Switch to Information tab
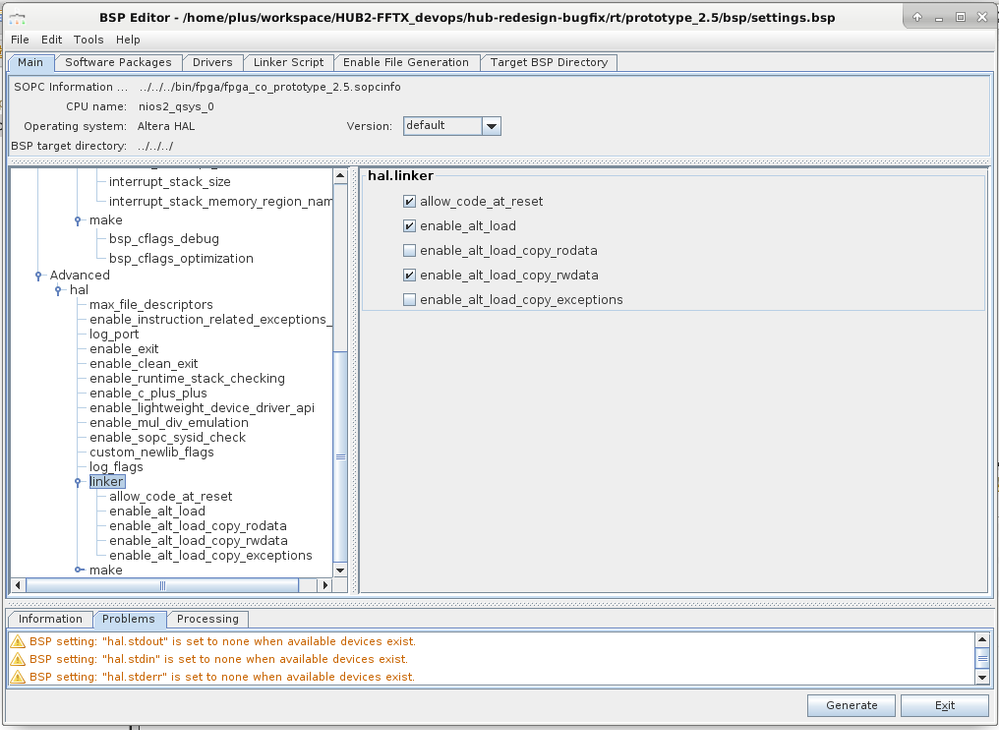Screen dimensions: 999x730 click(50, 619)
